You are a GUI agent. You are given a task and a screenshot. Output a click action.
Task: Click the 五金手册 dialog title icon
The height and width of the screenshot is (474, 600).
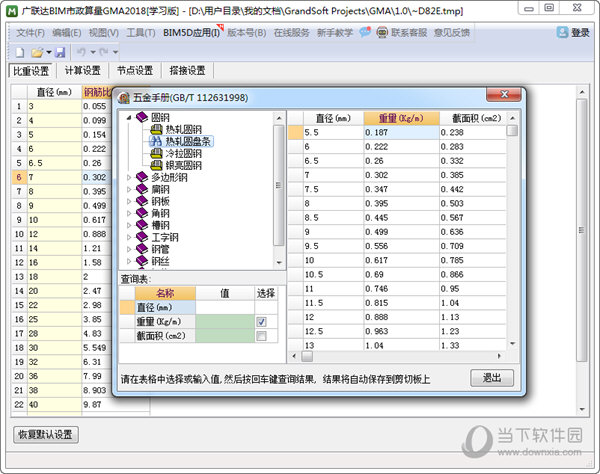tap(124, 98)
